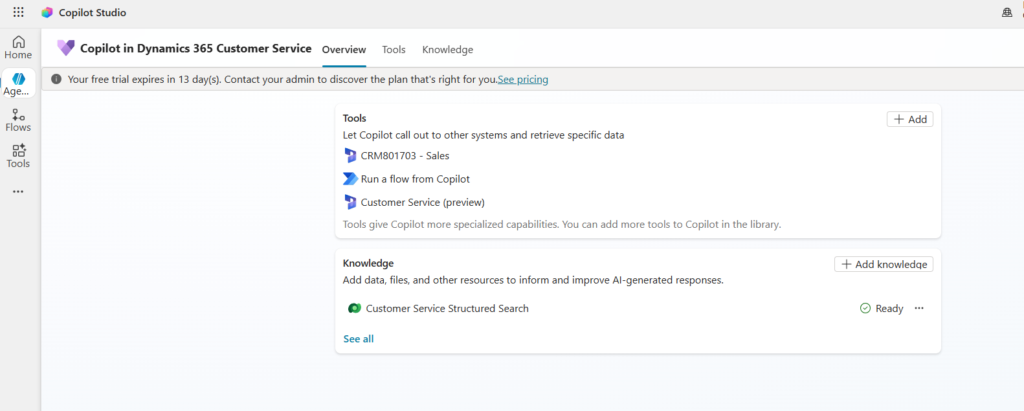This screenshot has height=411, width=1024.
Task: Switch to the Knowledge tab
Action: [x=447, y=50]
